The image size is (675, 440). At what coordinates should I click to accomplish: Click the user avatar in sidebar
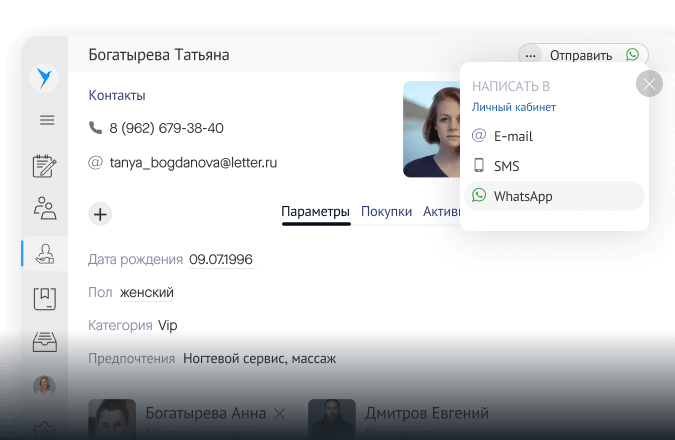pyautogui.click(x=45, y=386)
